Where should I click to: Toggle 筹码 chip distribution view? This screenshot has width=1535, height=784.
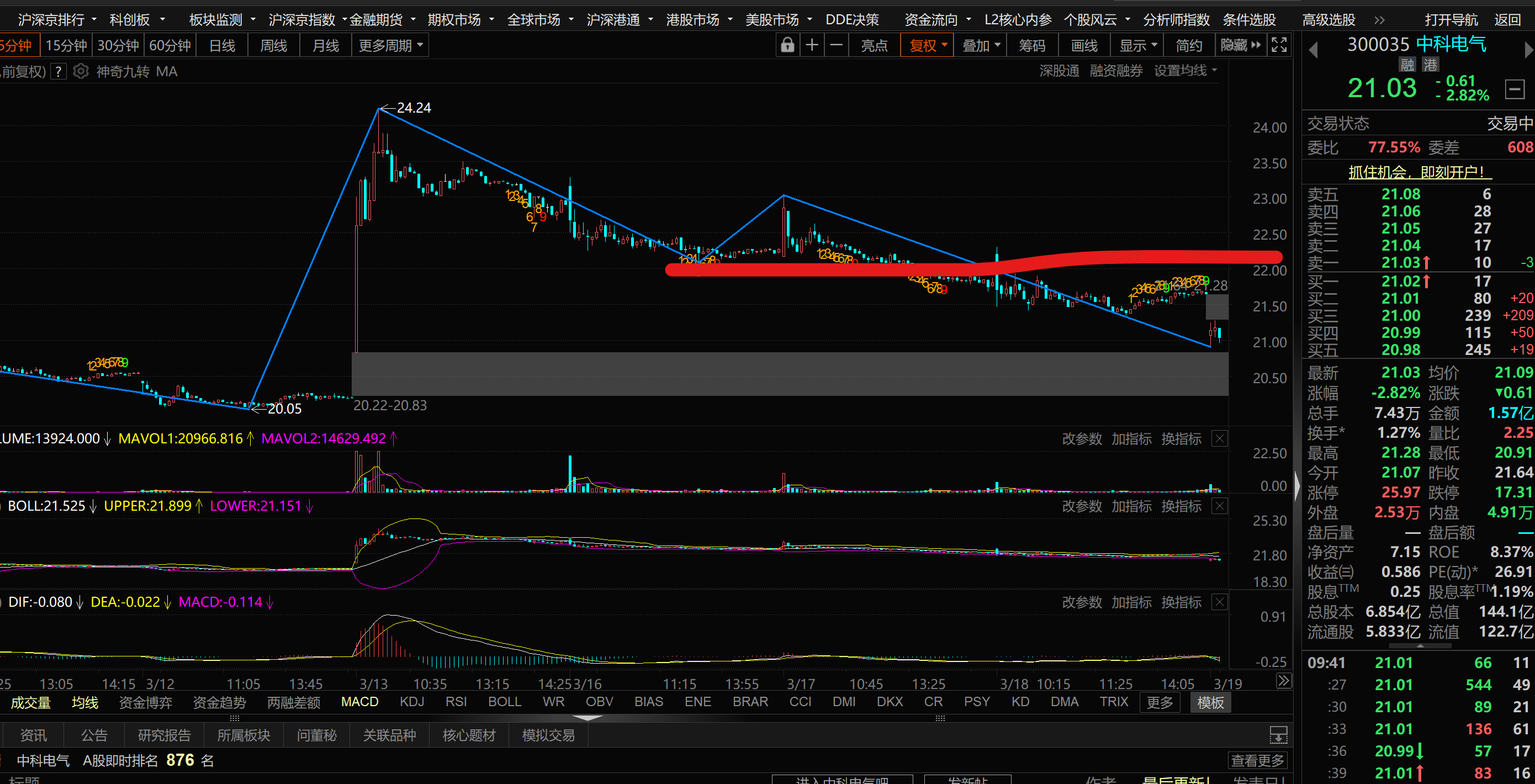[1031, 45]
